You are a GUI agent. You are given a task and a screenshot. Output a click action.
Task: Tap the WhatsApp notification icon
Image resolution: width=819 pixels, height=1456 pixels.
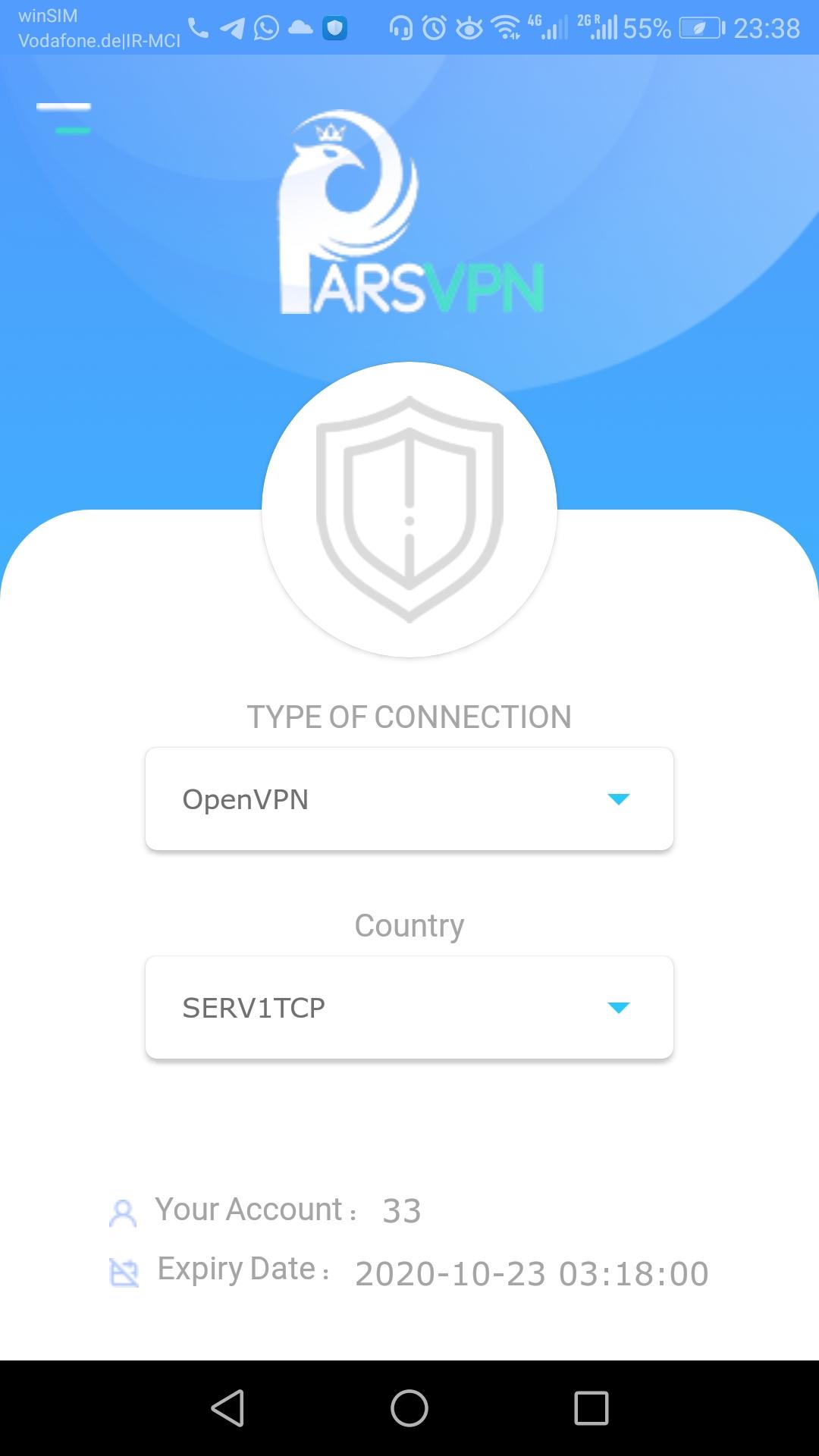click(266, 29)
